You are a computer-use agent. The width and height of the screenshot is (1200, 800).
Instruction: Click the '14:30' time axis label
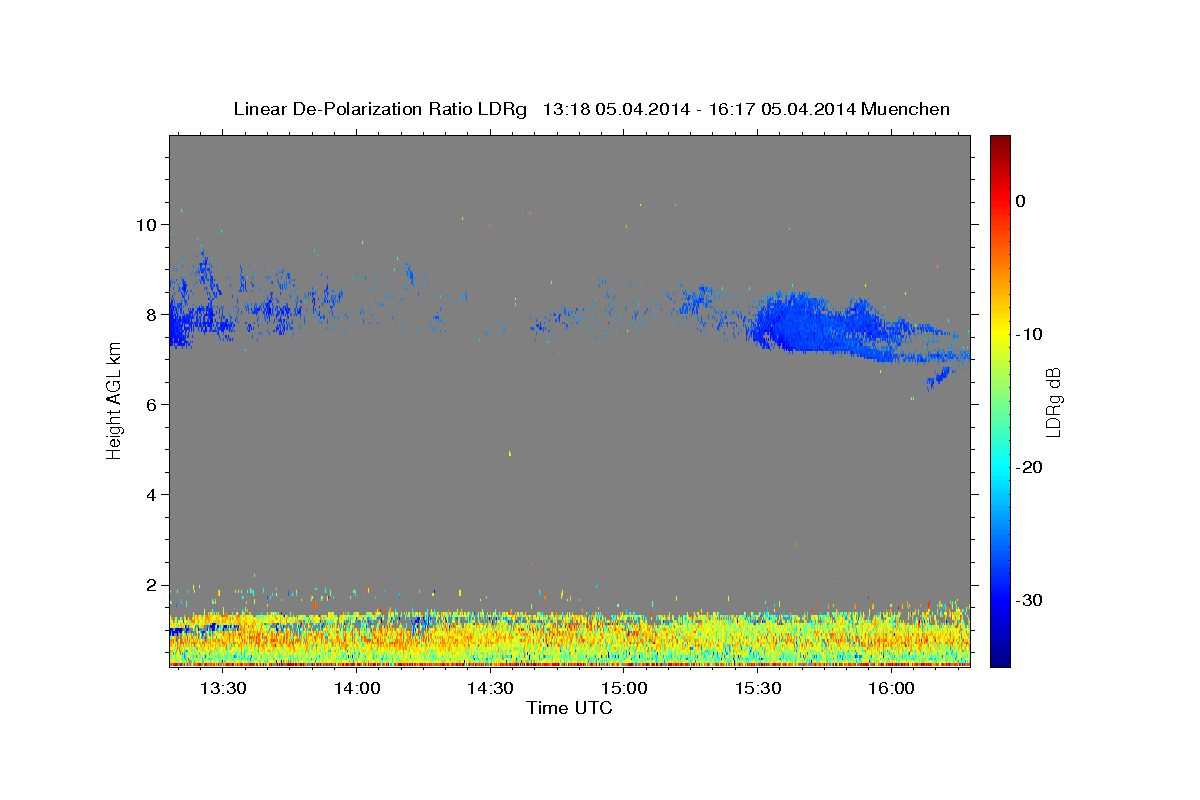coord(490,688)
